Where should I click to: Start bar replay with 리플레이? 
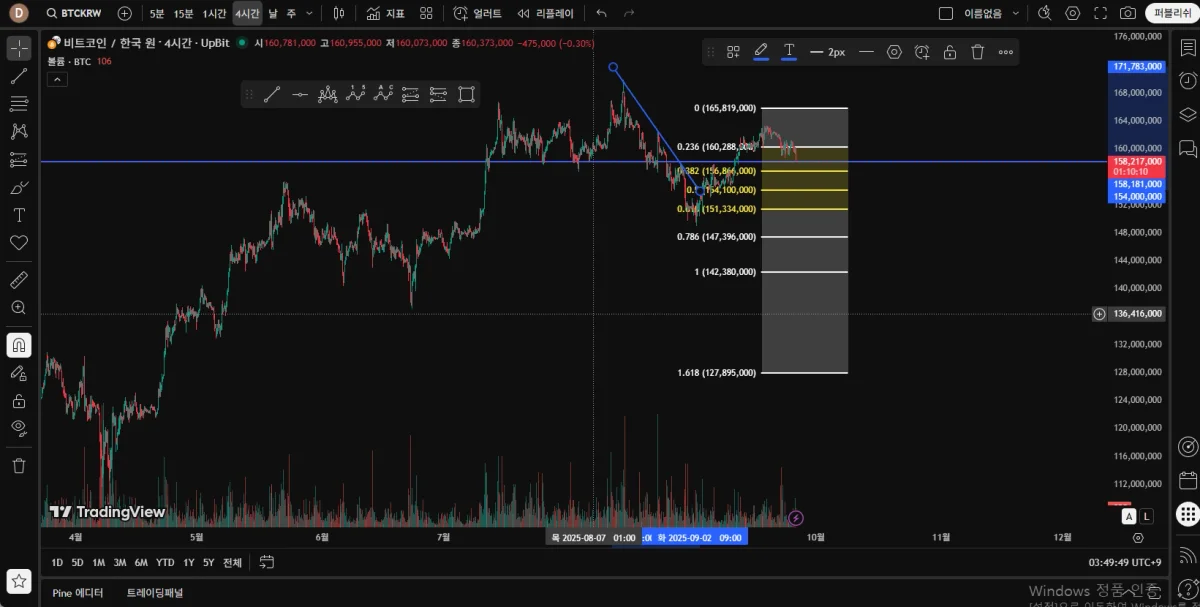click(x=545, y=13)
